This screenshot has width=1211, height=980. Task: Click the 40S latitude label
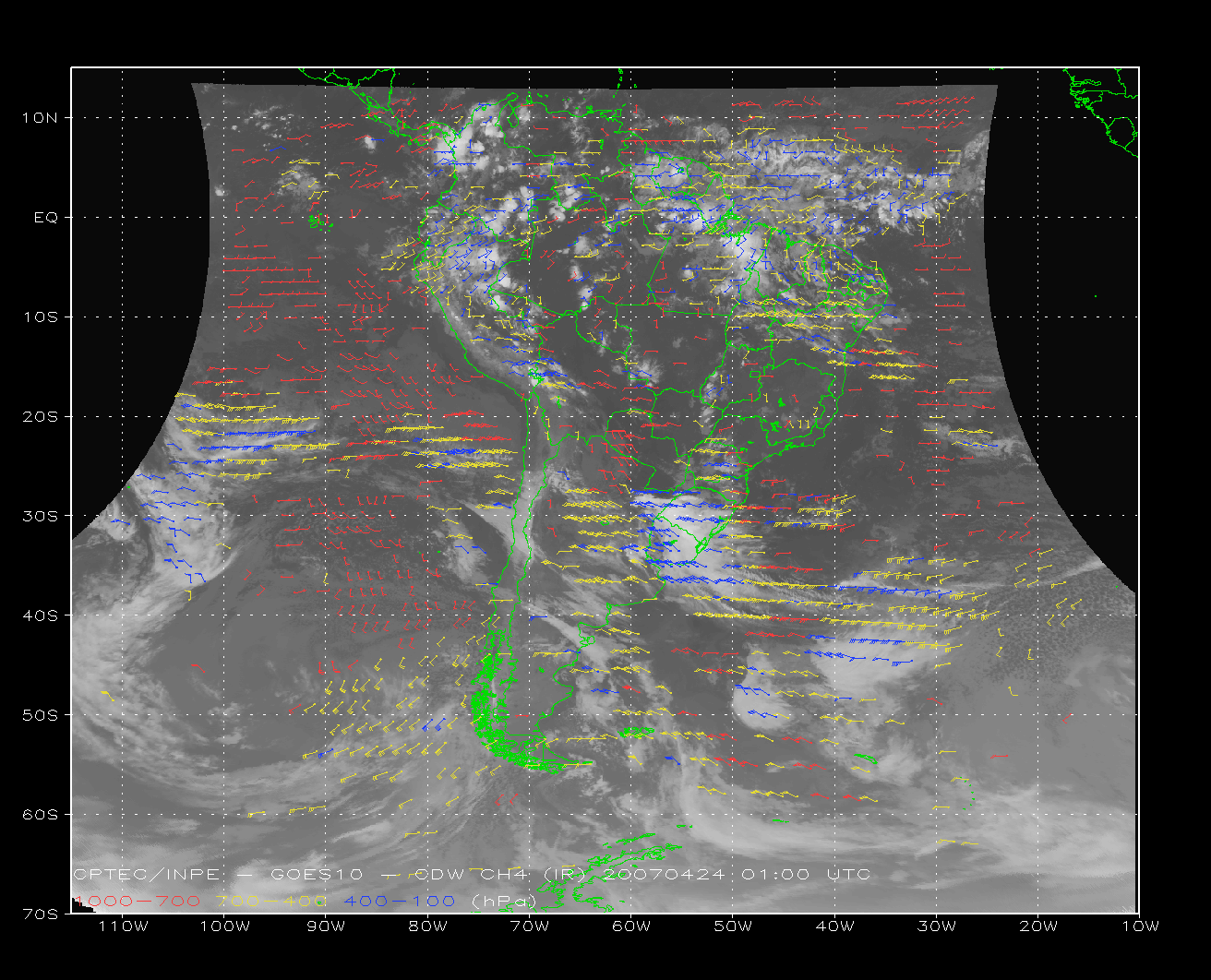pos(41,615)
